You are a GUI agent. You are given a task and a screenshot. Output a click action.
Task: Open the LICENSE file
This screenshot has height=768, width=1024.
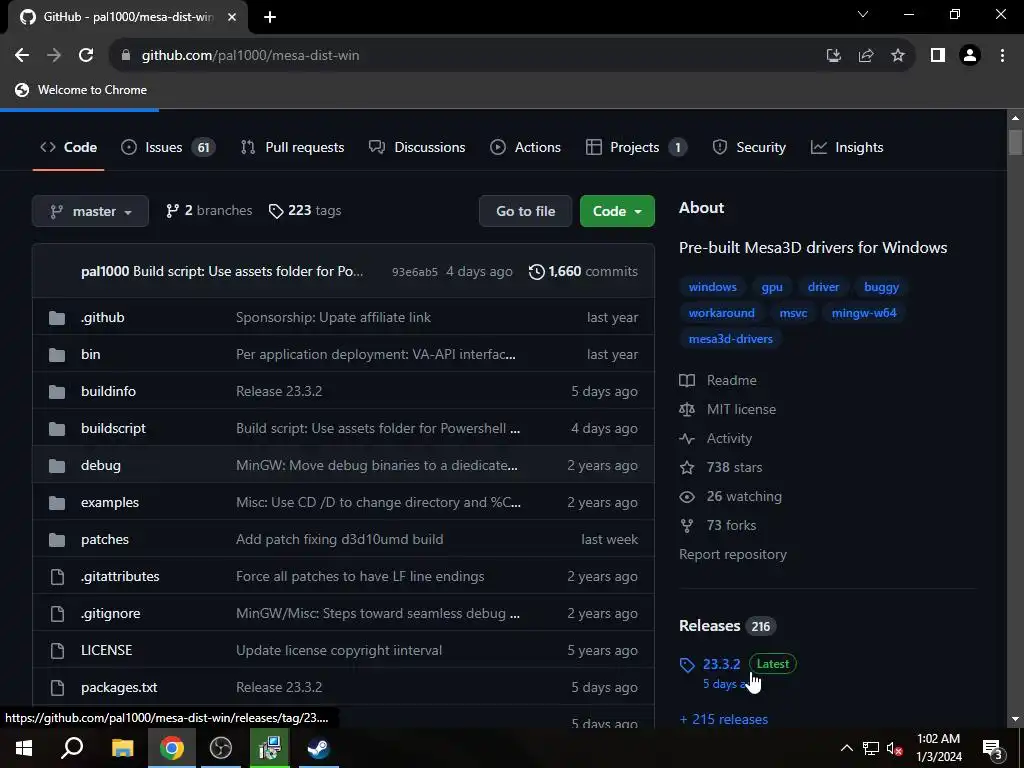[x=106, y=650]
